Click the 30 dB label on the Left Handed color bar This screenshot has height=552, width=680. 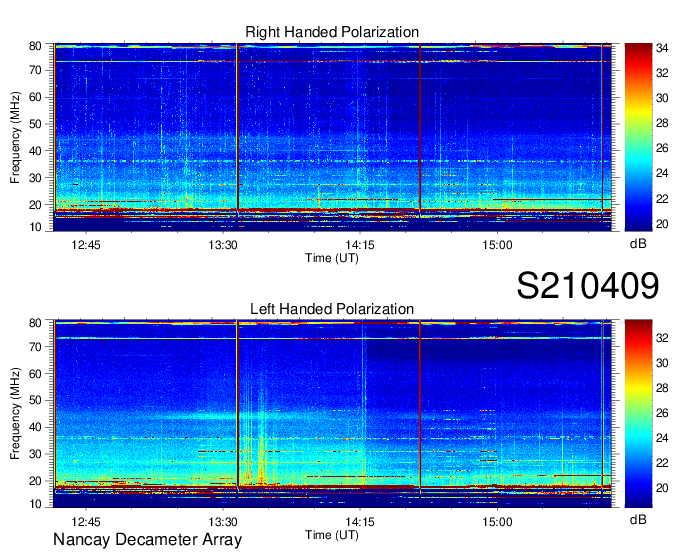point(662,363)
